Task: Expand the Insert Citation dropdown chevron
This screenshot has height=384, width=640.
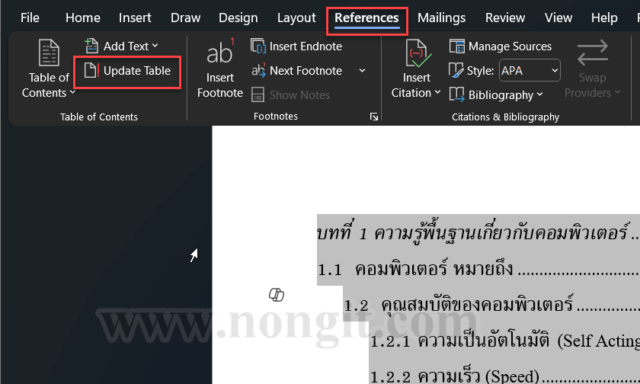Action: click(x=437, y=93)
